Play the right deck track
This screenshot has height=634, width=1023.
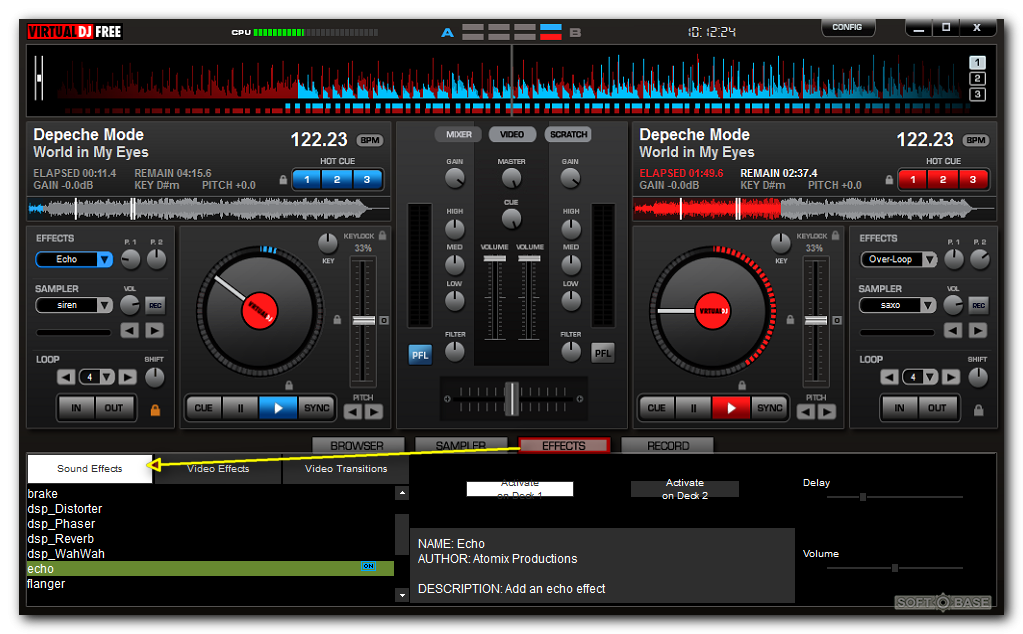(x=731, y=408)
